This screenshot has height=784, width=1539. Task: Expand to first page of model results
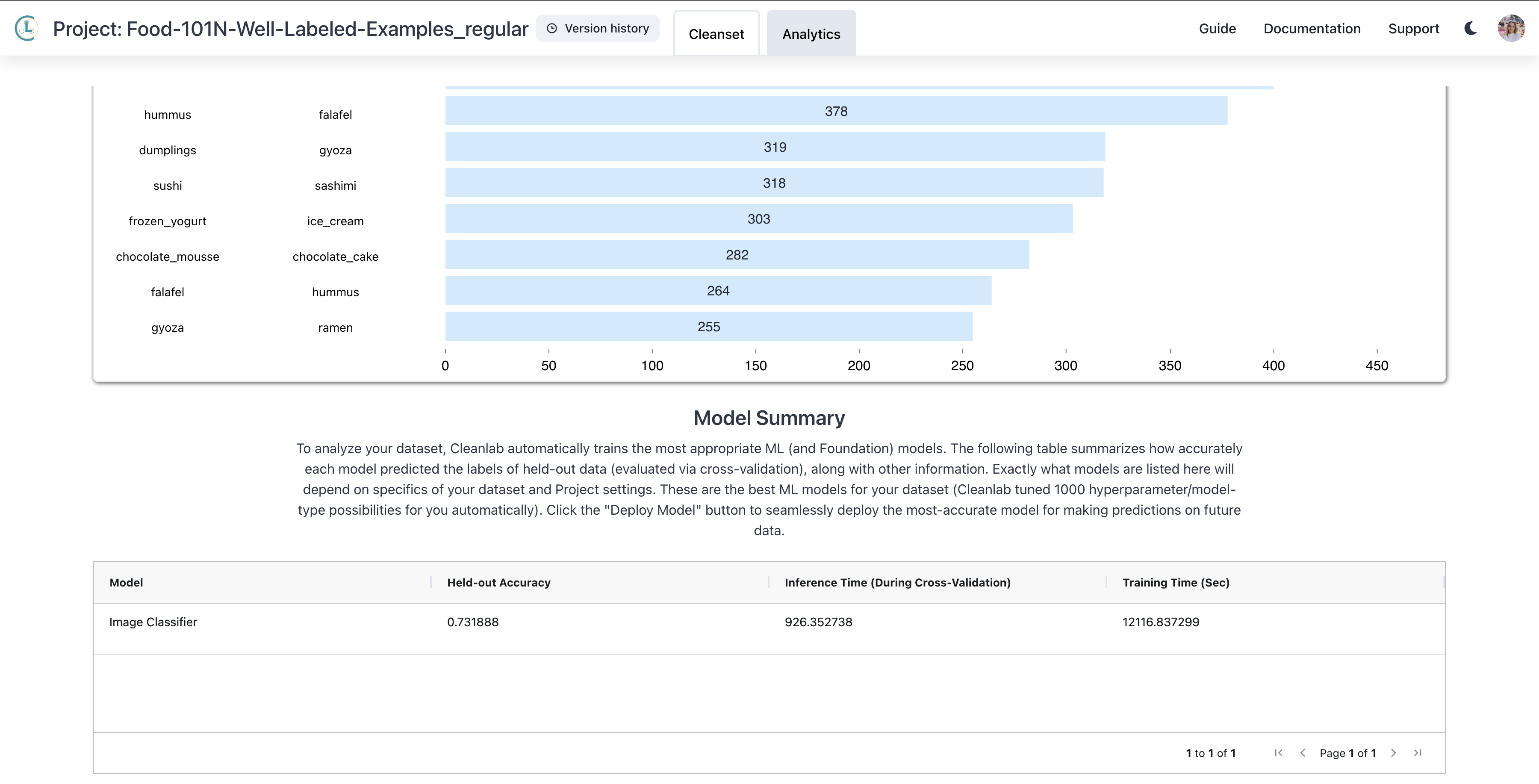pyautogui.click(x=1278, y=753)
